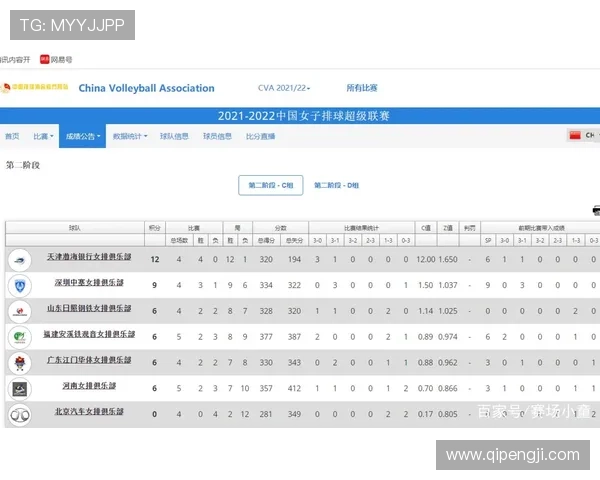This screenshot has width=600, height=480.
Task: Click the Fujian Anxi Tieguanyin team logo
Action: [x=19, y=337]
